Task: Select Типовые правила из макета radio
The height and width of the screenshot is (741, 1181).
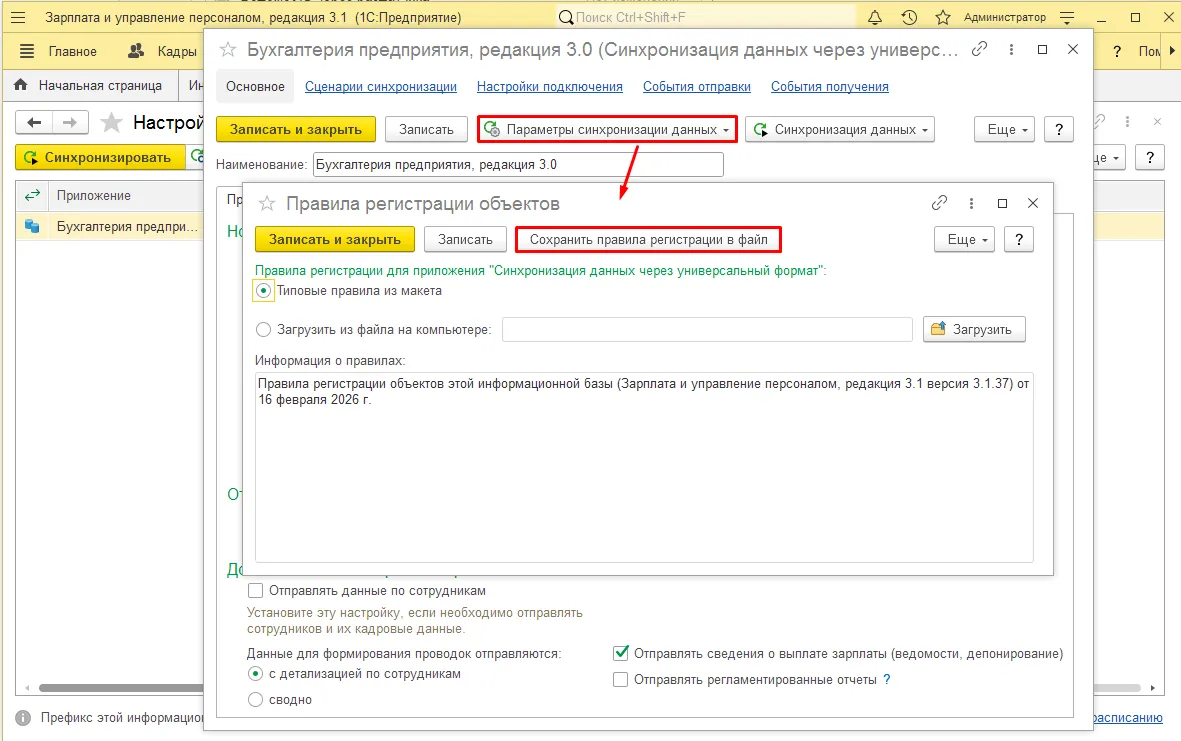Action: (x=264, y=291)
